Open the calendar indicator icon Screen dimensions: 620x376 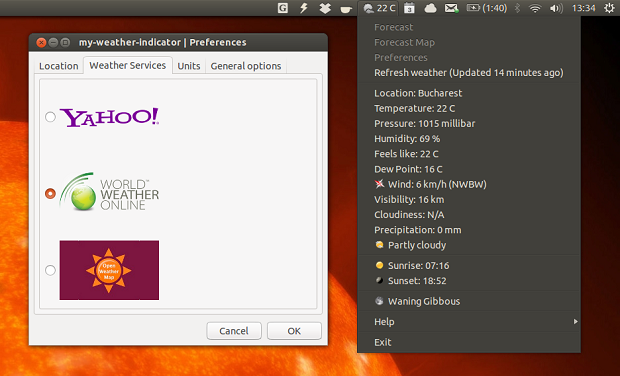pos(409,8)
